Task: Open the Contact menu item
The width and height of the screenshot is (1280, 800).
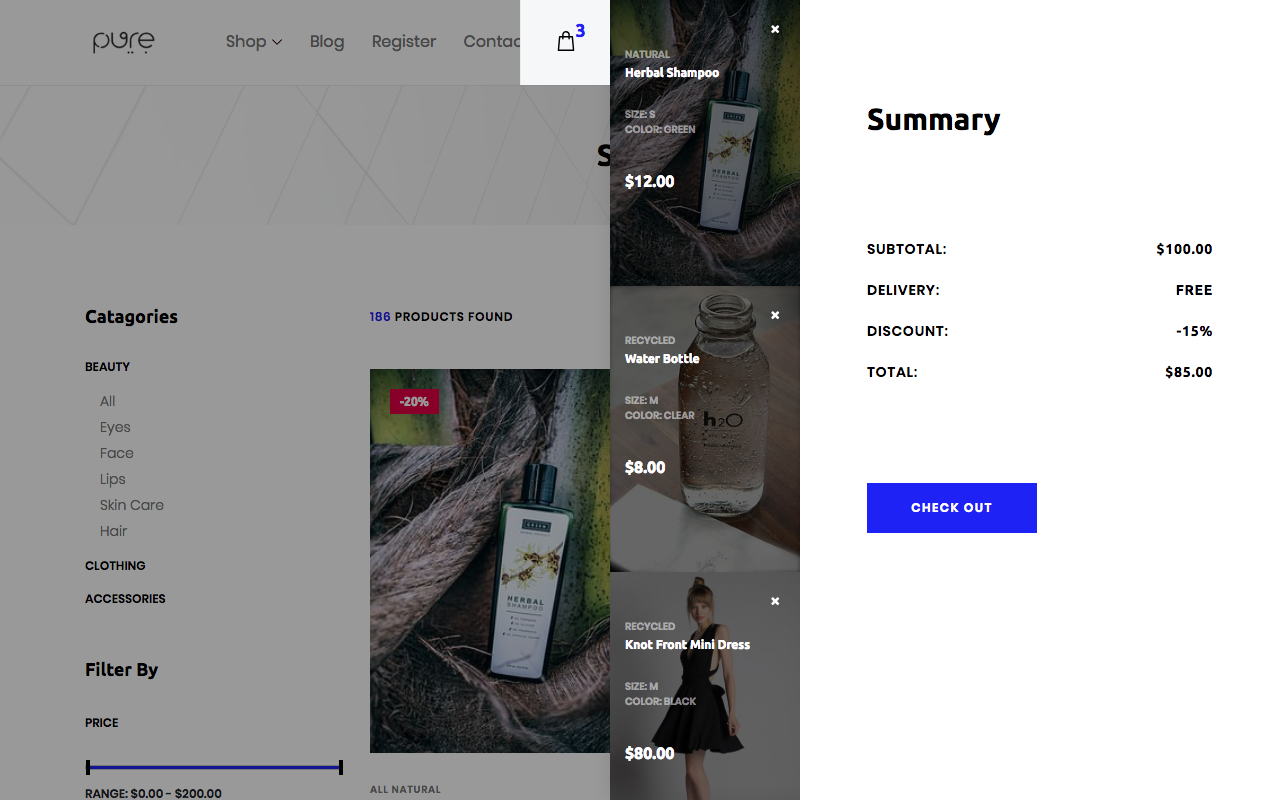Action: tap(491, 41)
